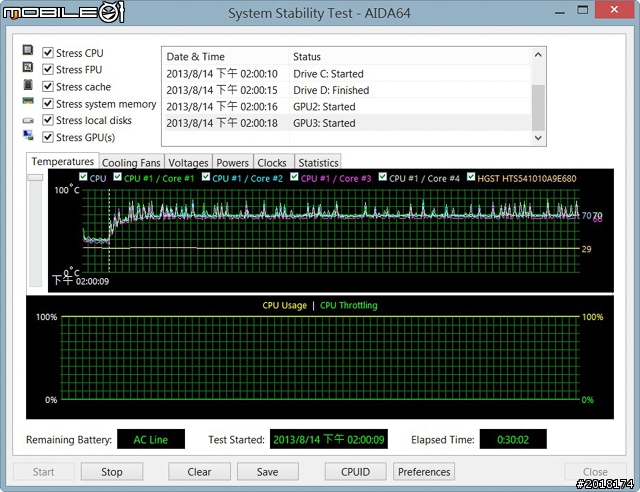
Task: Toggle CPU #1 / Core #3 graph checkbox
Action: (294, 177)
